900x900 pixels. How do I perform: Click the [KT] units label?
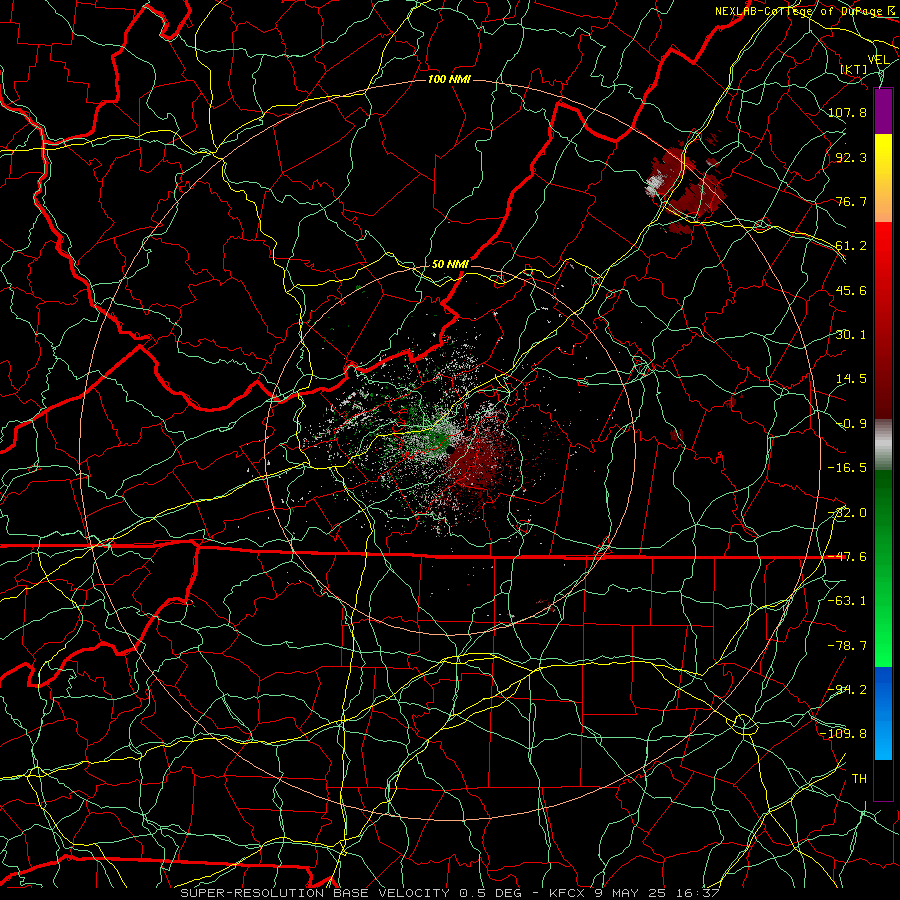pyautogui.click(x=854, y=69)
